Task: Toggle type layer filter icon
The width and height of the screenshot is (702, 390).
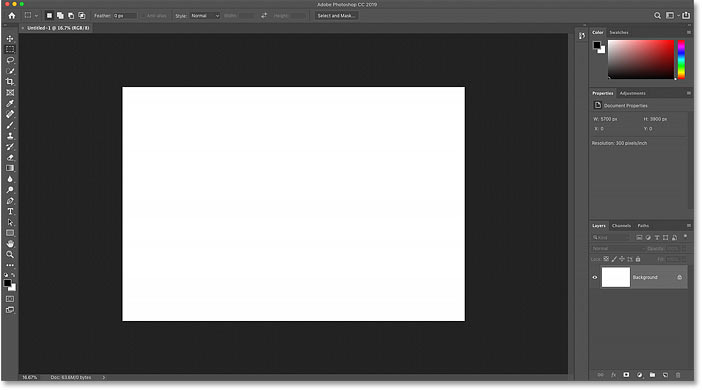Action: pos(657,237)
